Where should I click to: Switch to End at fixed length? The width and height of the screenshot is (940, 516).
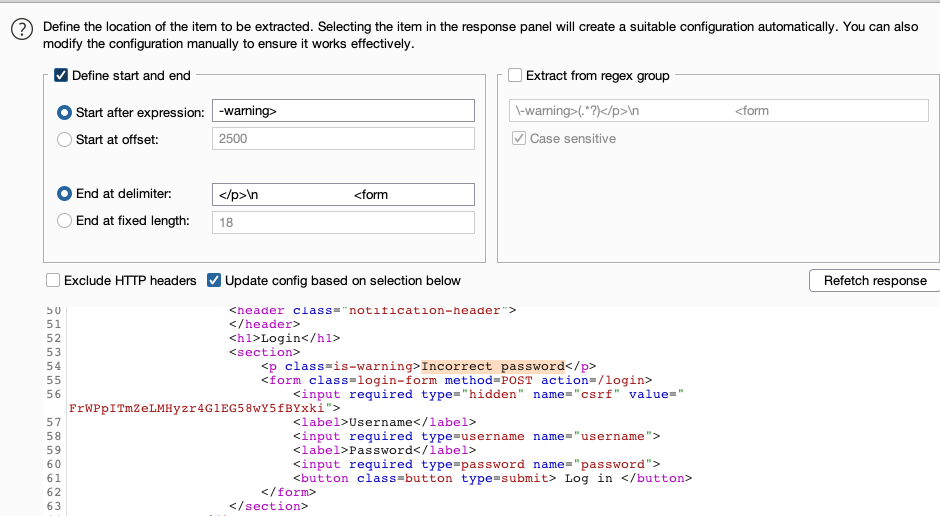(x=65, y=221)
